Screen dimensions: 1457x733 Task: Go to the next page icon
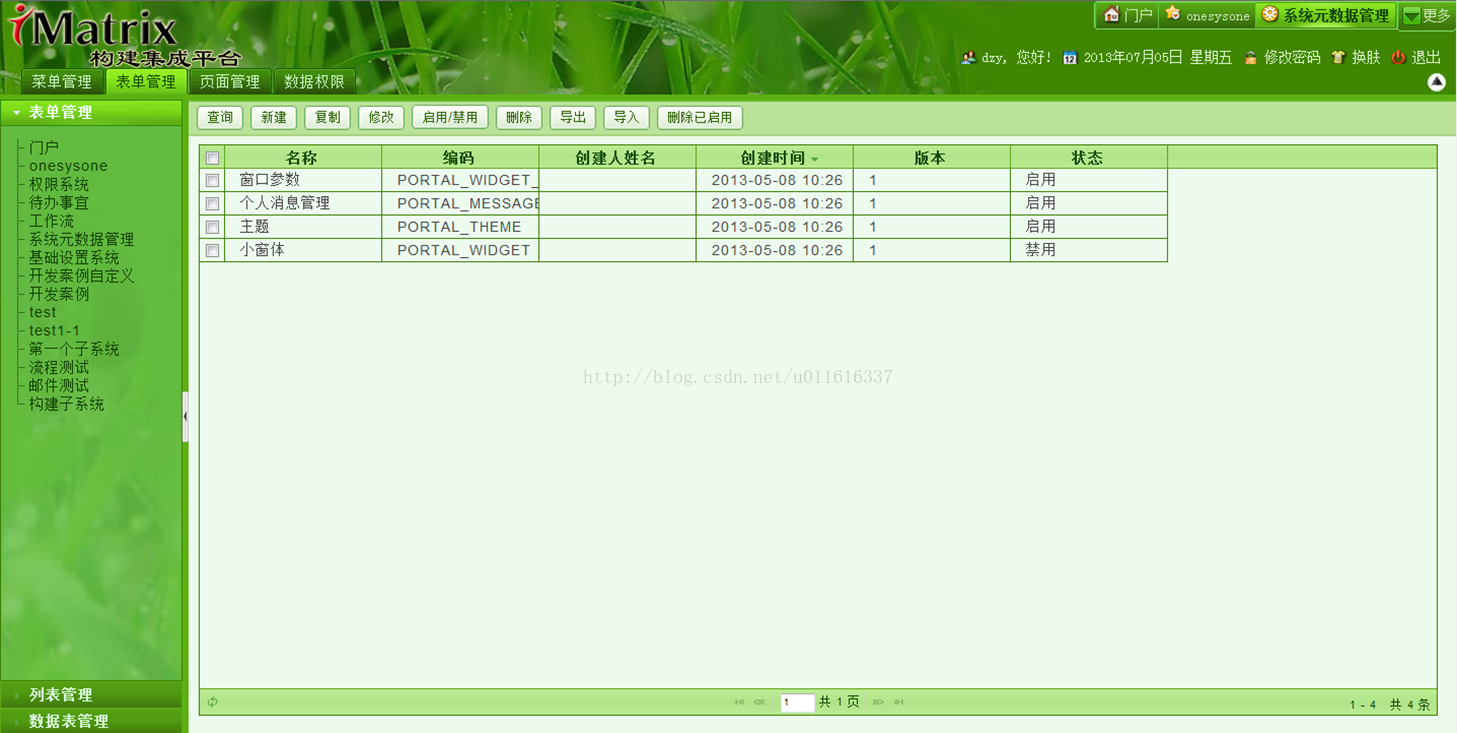point(878,702)
